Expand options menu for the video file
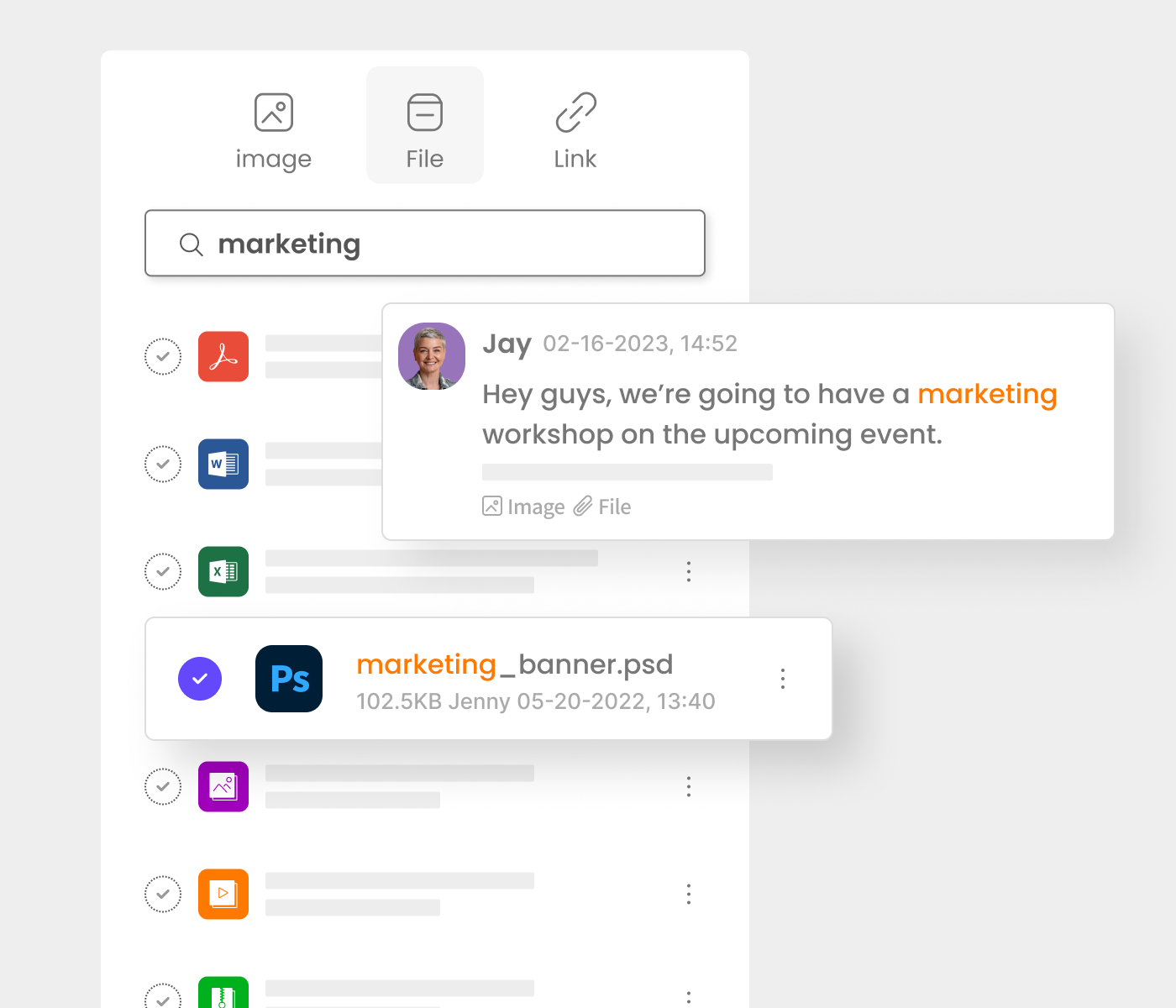 (689, 894)
